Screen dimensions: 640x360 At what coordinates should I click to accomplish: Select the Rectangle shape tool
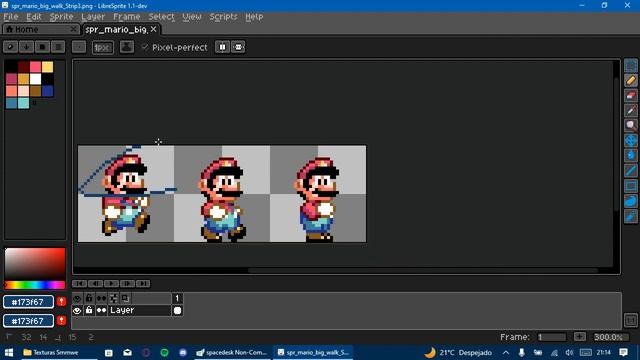631,186
